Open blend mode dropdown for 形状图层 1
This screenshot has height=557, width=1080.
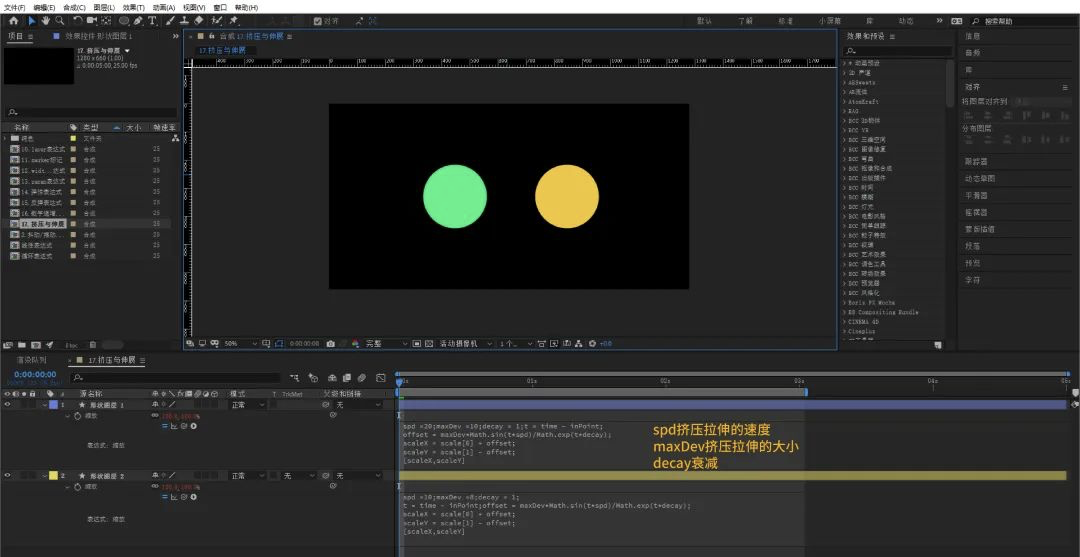tap(247, 405)
